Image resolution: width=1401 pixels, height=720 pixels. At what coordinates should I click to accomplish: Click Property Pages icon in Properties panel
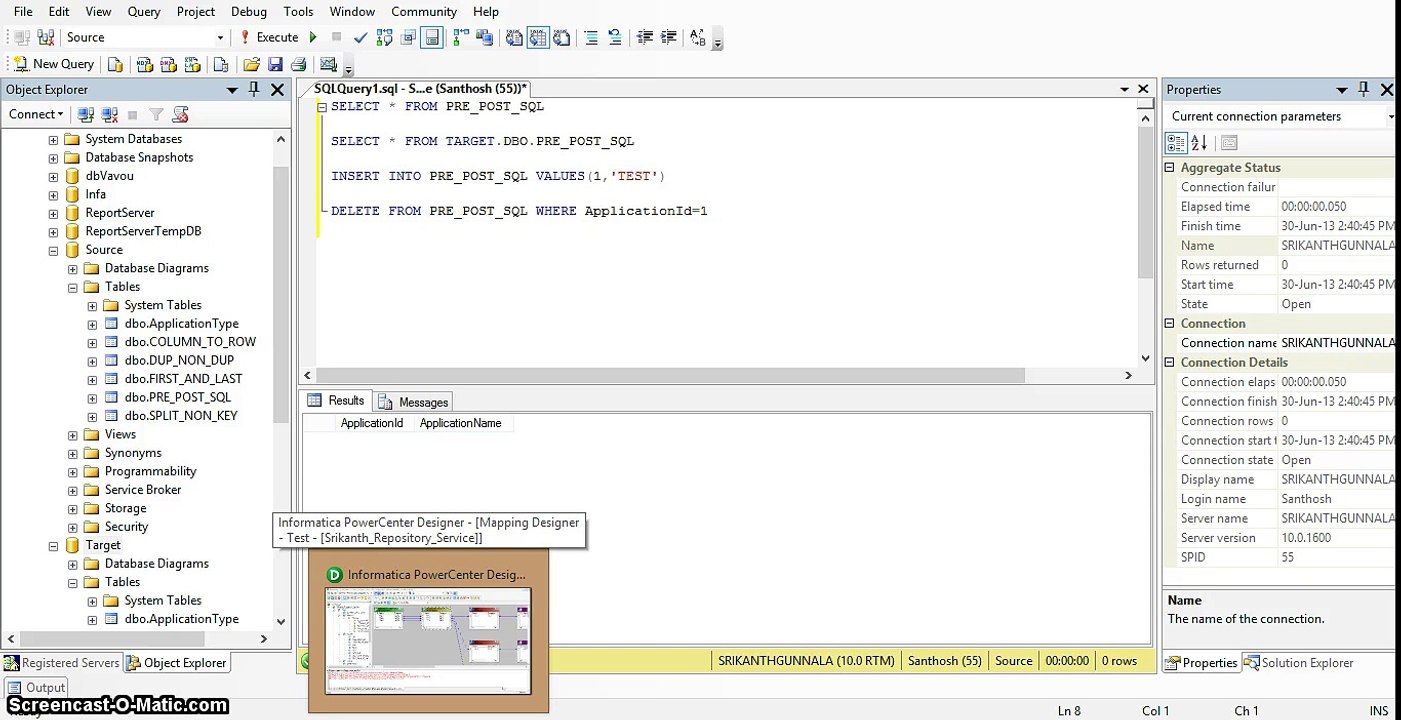(x=1230, y=143)
